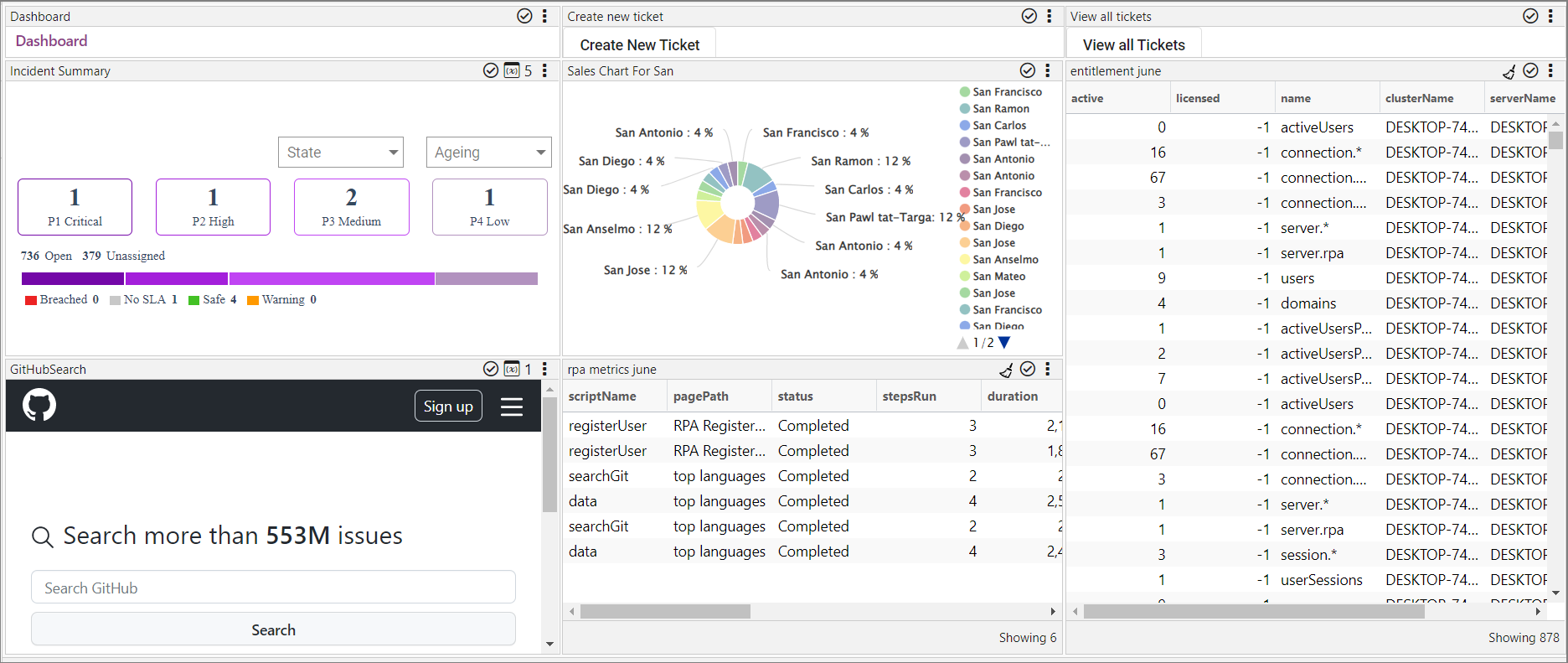Click the entitlement june horizontal scrollbar thumb
Screen dimensions: 1568x663
(x=1254, y=612)
